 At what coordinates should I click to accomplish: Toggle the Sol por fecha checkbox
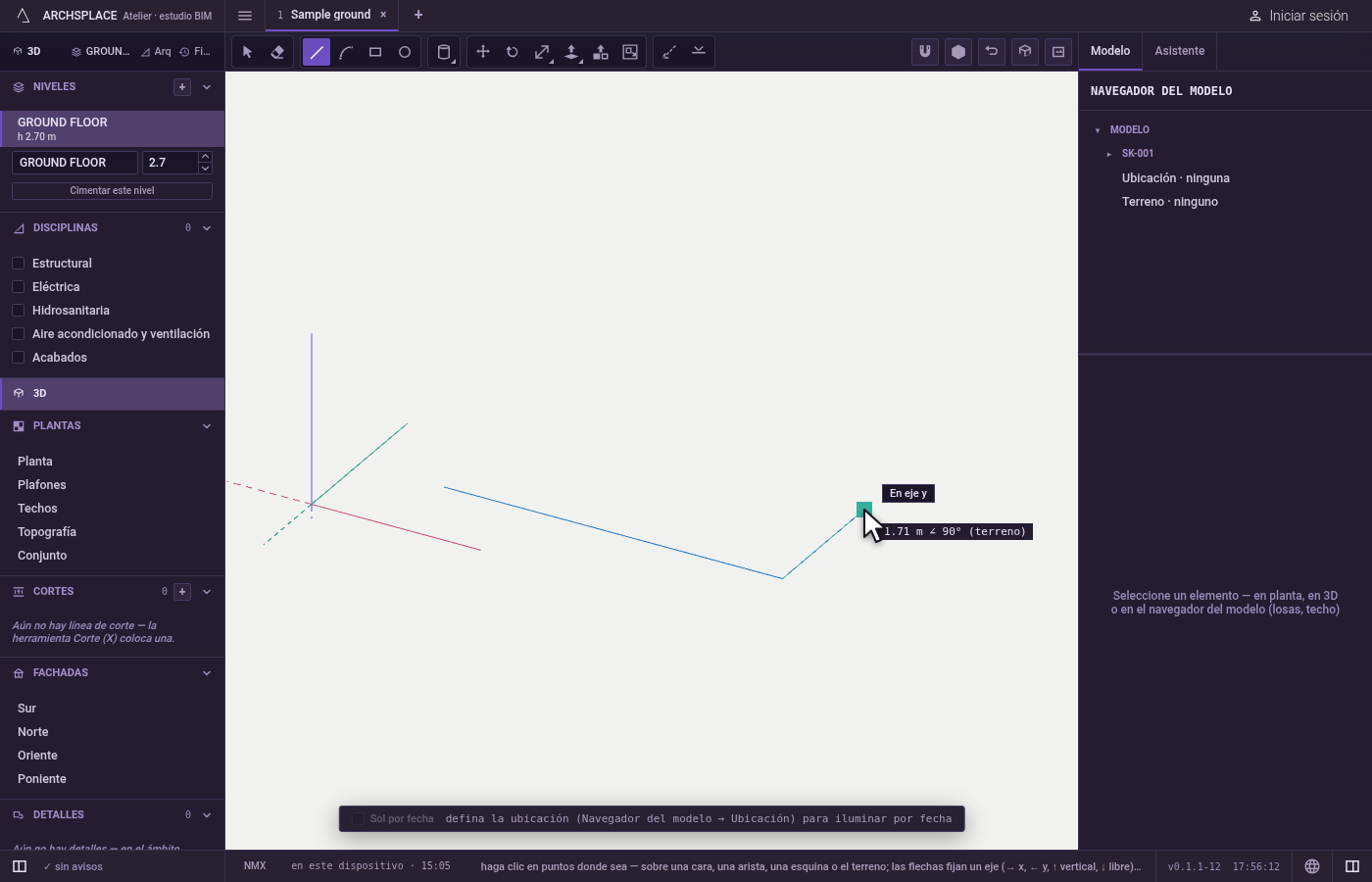coord(358,818)
